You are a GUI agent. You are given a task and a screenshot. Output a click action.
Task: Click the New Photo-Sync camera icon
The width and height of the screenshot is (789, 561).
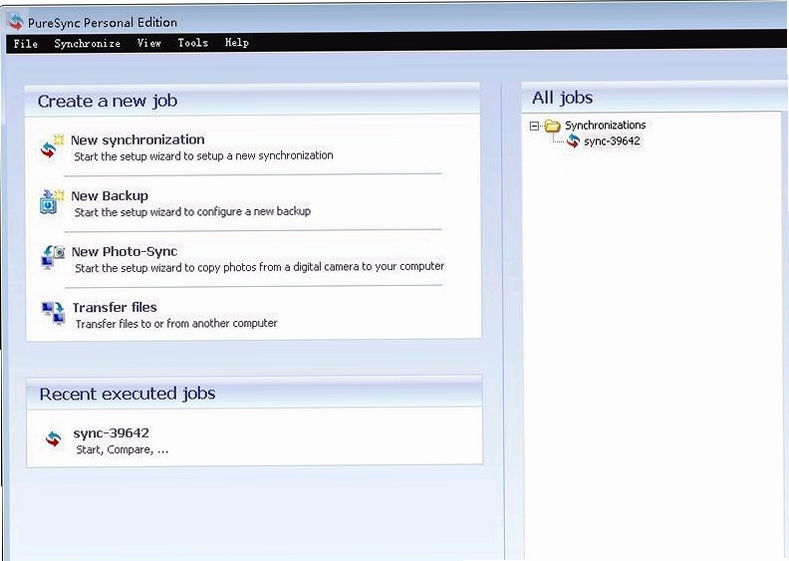[52, 257]
